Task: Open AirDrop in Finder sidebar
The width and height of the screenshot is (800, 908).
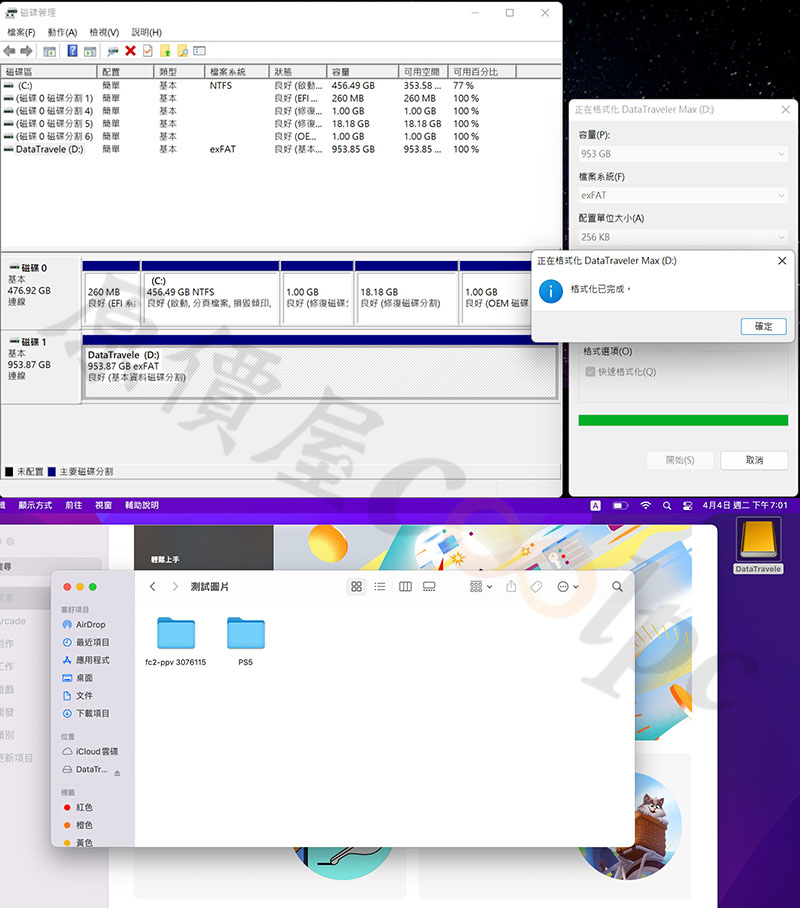Action: (90, 625)
